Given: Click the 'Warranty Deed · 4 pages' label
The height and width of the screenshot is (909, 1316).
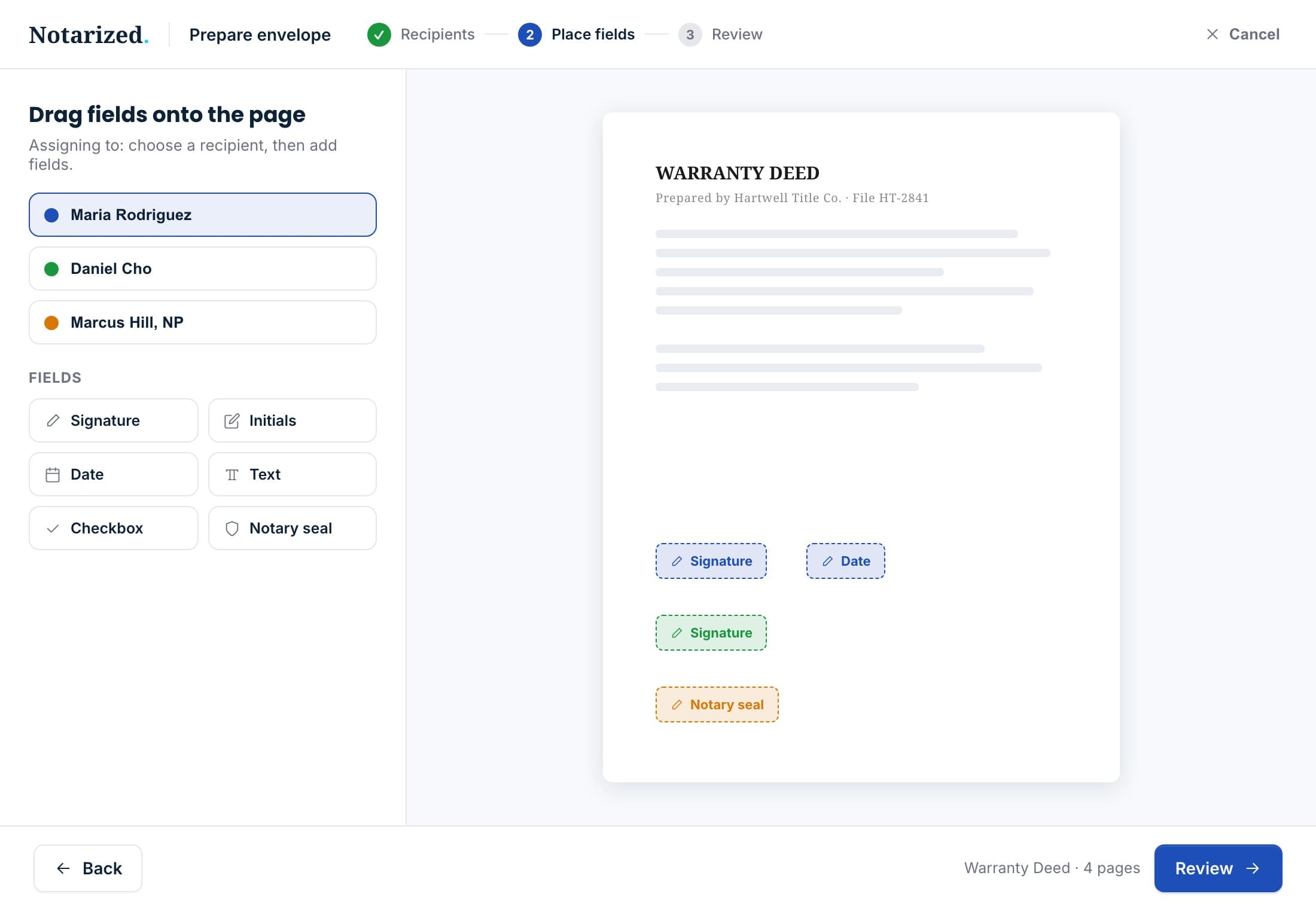Looking at the screenshot, I should click(x=1052, y=868).
